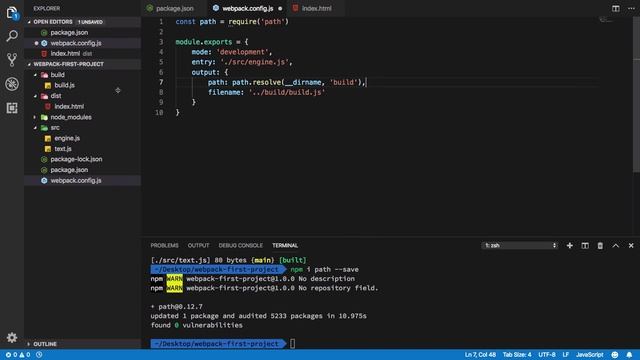Select the Terminal panel tab
Screen dimensions: 640x360
pyautogui.click(x=285, y=245)
